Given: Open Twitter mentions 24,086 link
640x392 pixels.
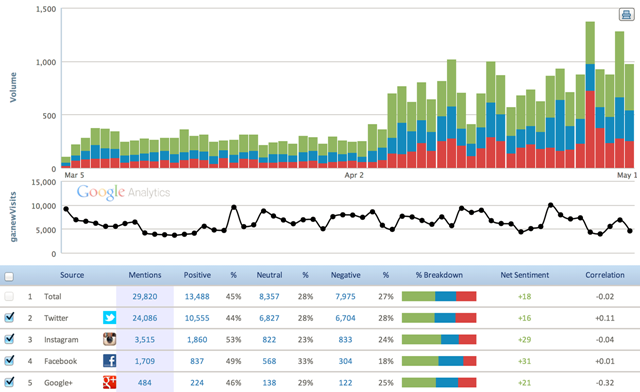Looking at the screenshot, I should (144, 318).
